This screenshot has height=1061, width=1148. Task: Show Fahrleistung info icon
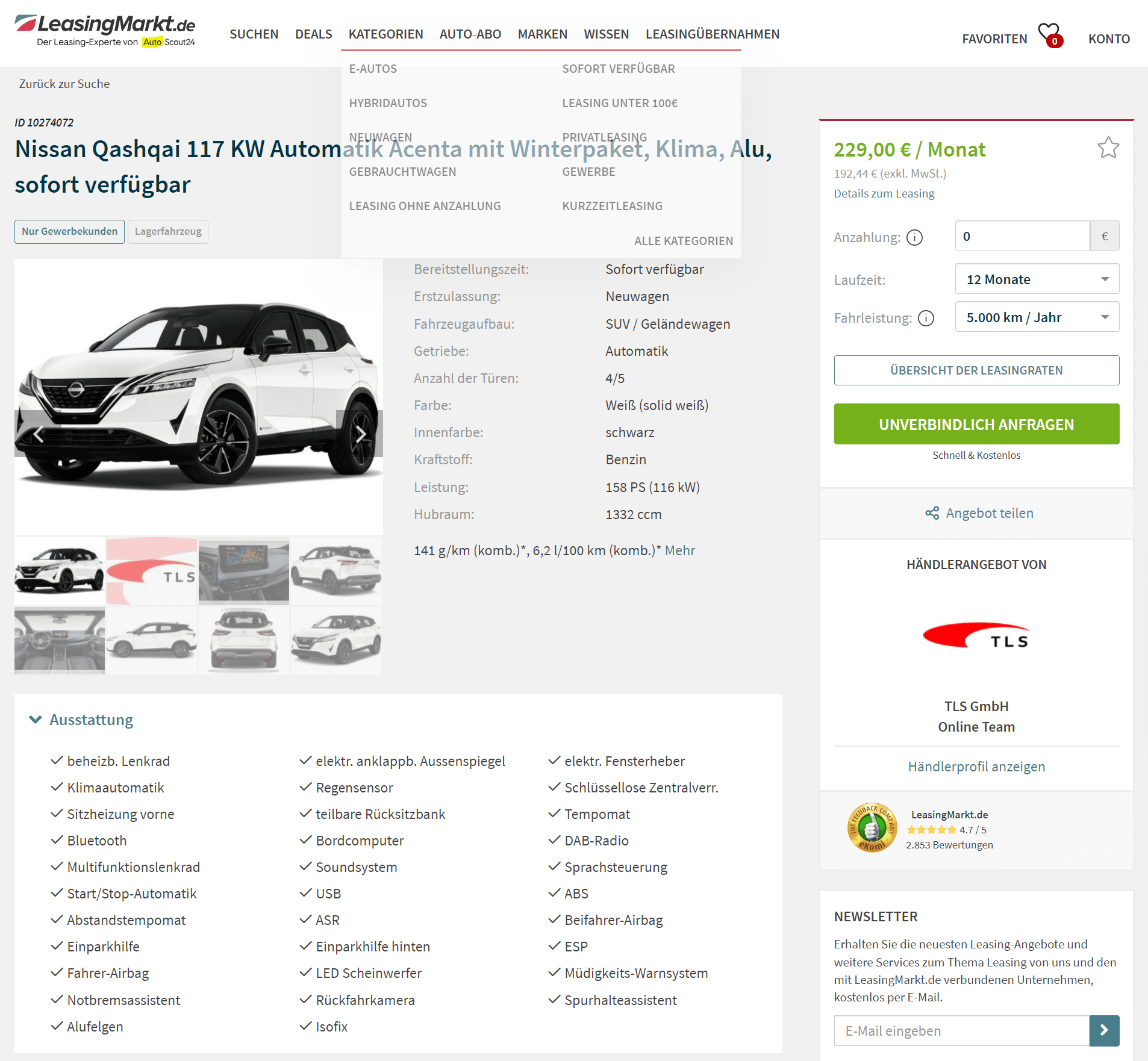pyautogui.click(x=926, y=318)
